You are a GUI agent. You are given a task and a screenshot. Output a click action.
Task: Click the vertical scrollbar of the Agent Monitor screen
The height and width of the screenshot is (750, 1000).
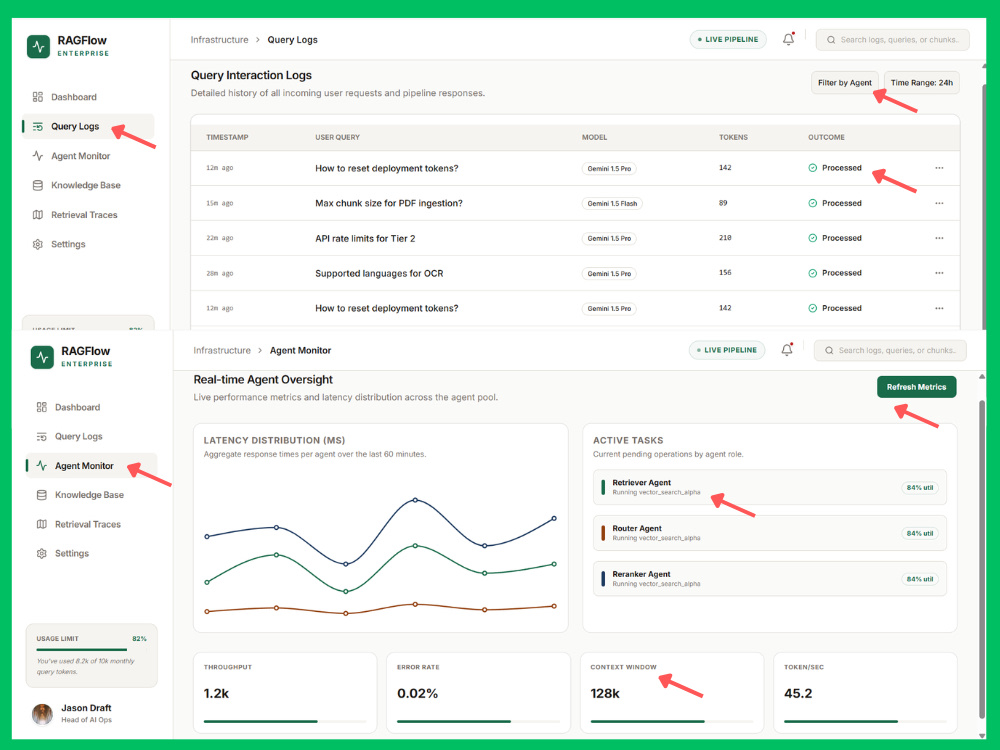[982, 558]
